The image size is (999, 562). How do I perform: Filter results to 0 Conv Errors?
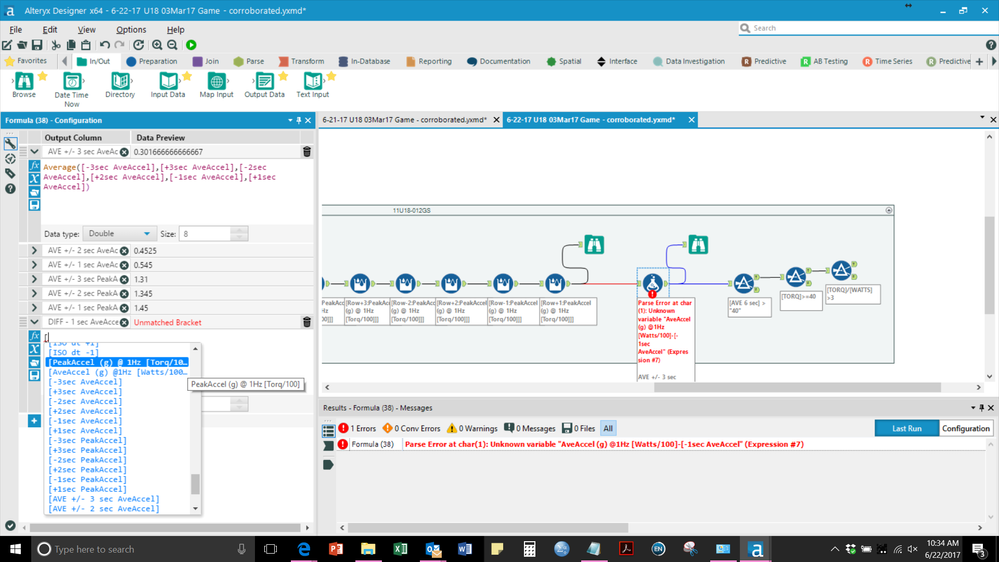point(411,428)
